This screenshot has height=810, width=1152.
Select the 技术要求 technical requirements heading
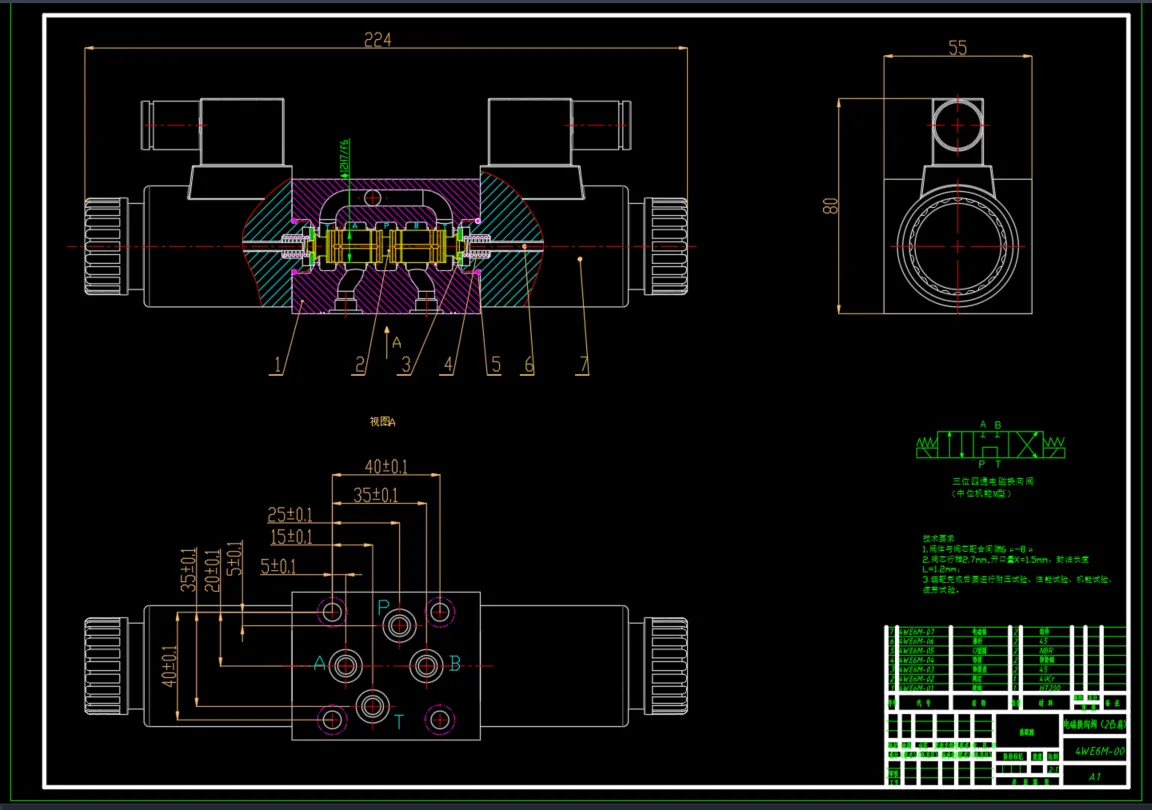pyautogui.click(x=938, y=538)
